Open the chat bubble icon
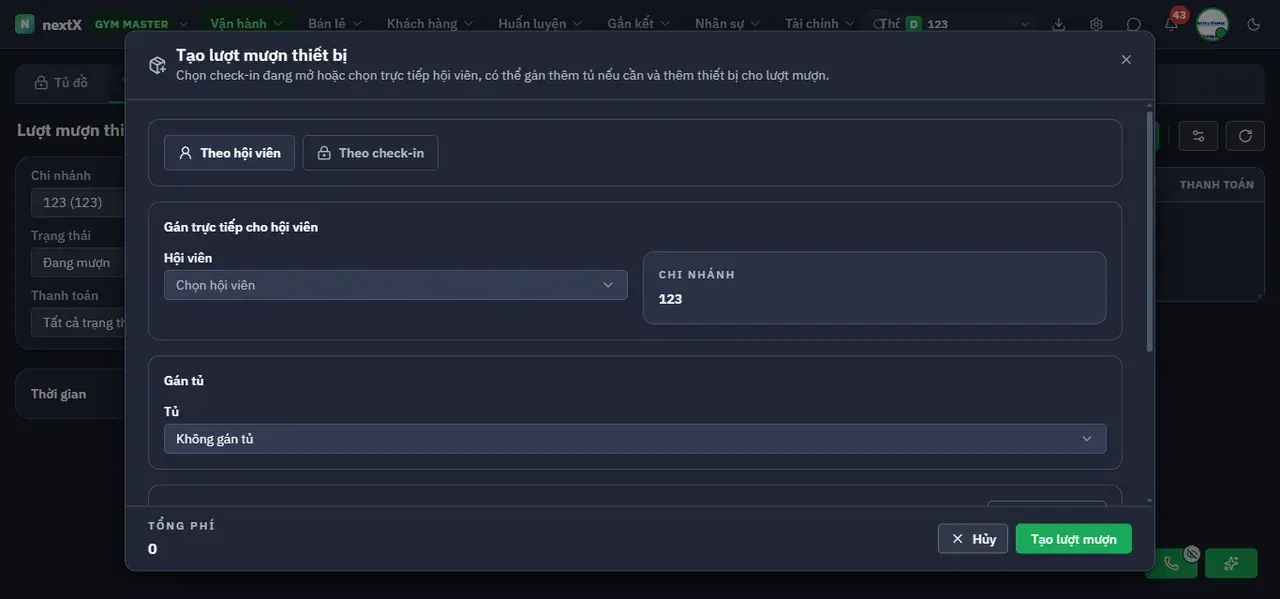The height and width of the screenshot is (599, 1280). pyautogui.click(x=1134, y=24)
